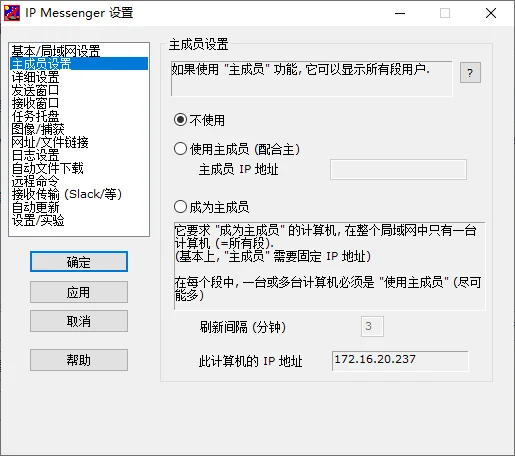Select 主成员设置 in the settings list
515x456 pixels.
tap(79, 64)
